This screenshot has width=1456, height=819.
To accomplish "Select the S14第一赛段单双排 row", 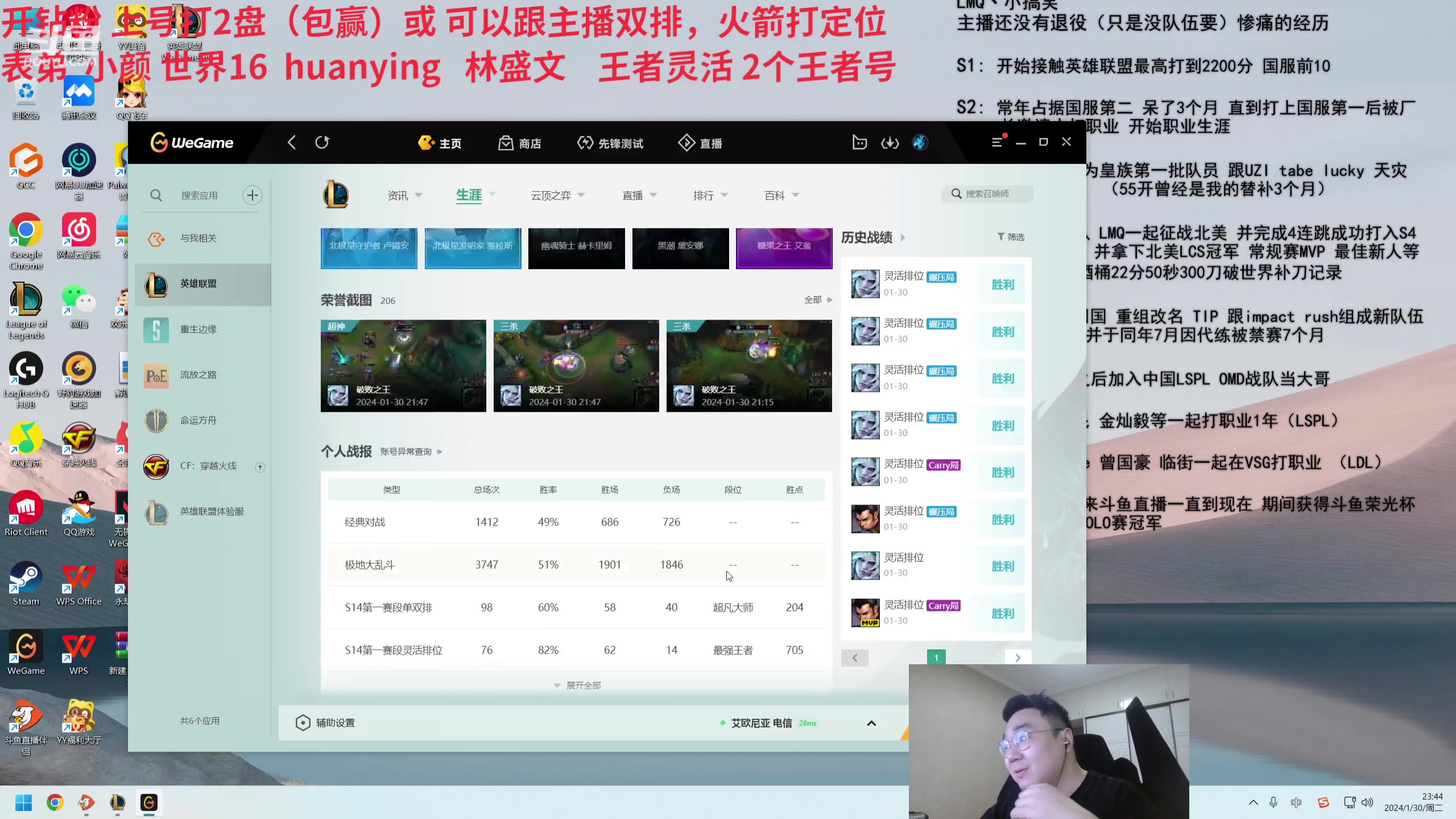I will (577, 607).
